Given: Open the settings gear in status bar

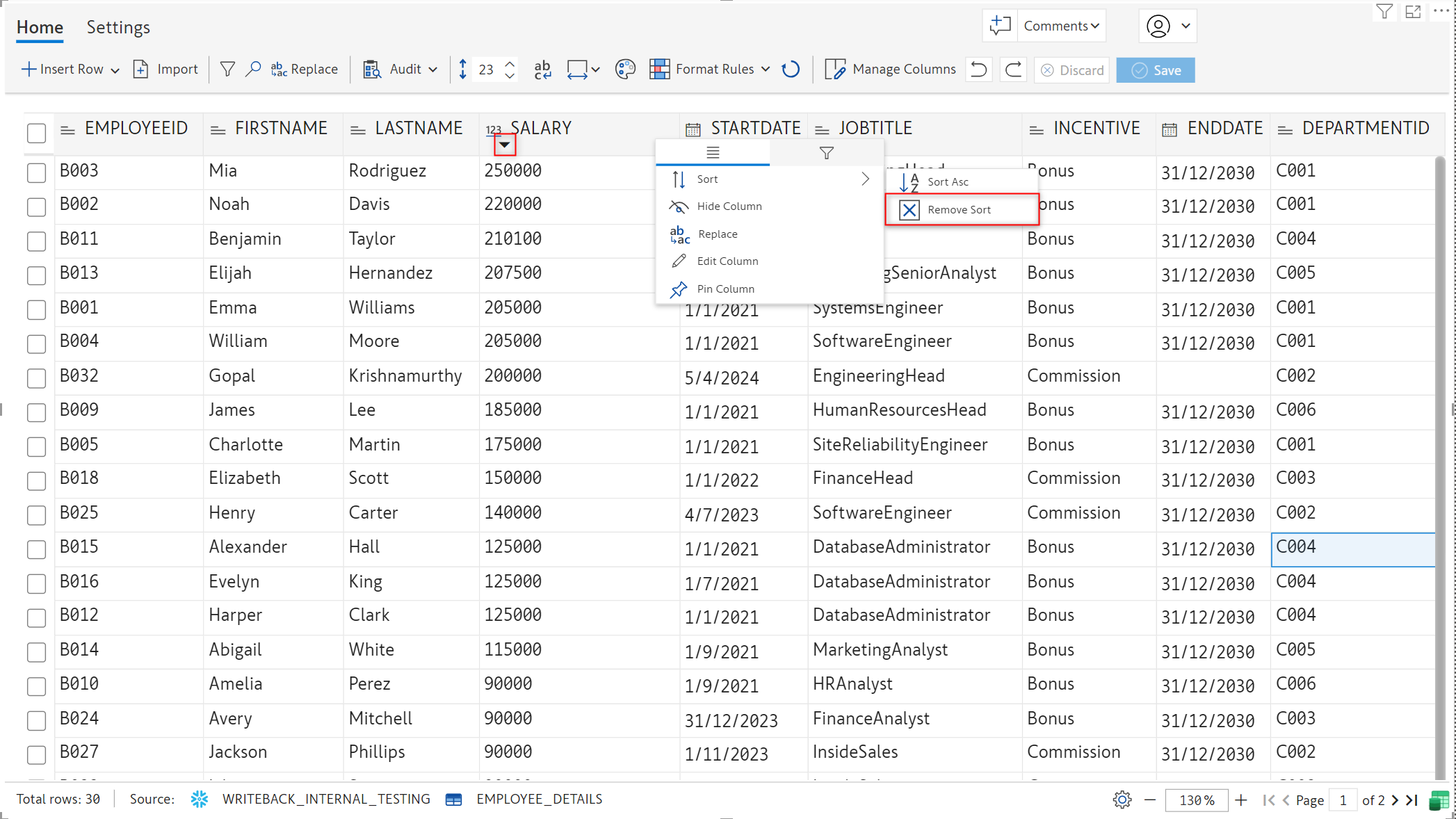Looking at the screenshot, I should pyautogui.click(x=1122, y=800).
